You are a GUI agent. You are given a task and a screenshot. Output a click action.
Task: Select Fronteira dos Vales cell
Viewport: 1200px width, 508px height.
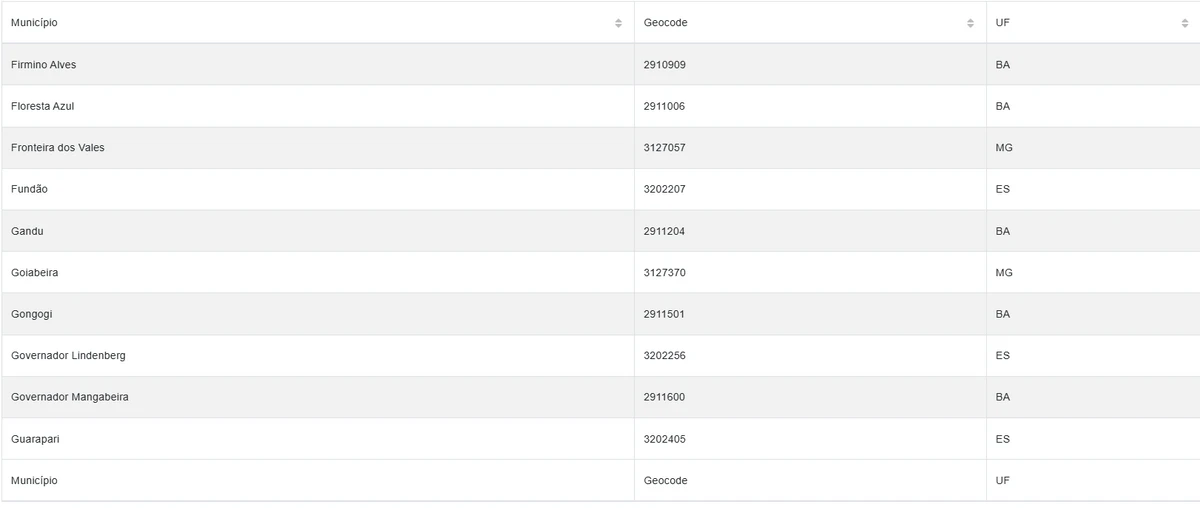(x=57, y=148)
